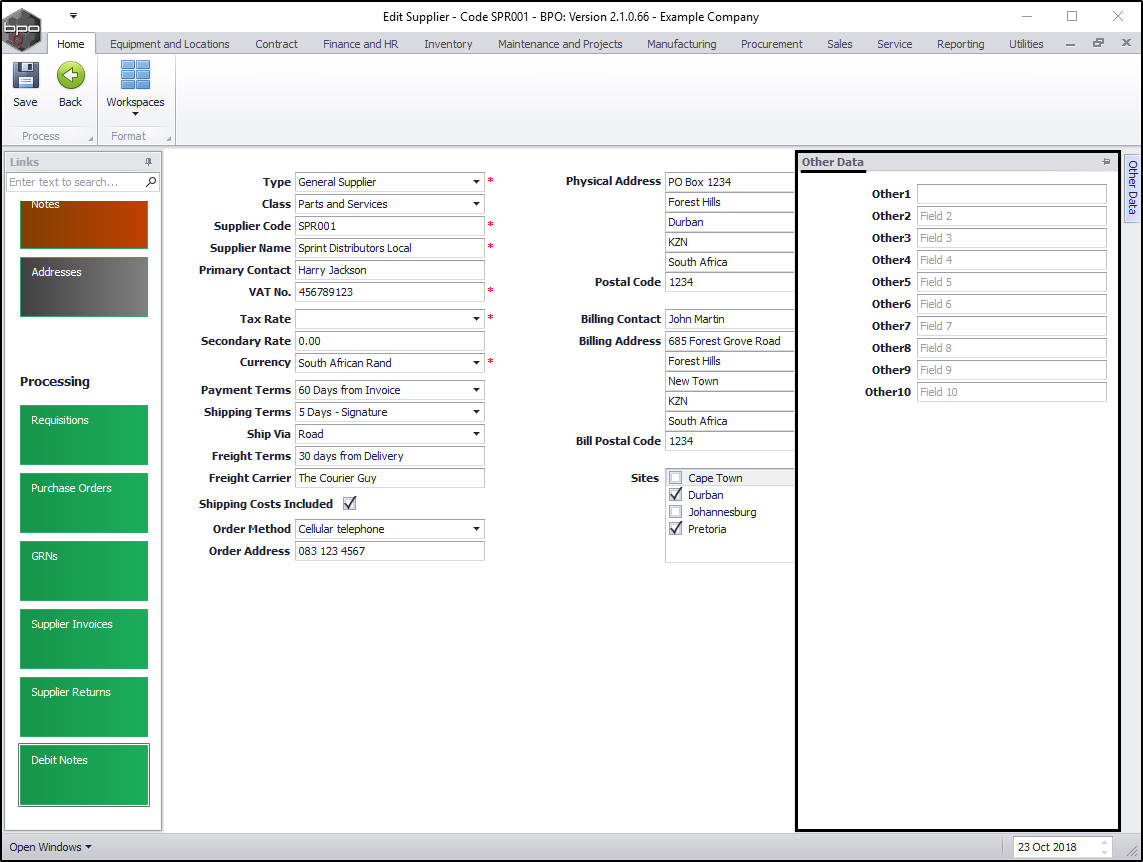The image size is (1143, 862).
Task: Expand the Tax Rate dropdown
Action: [476, 318]
